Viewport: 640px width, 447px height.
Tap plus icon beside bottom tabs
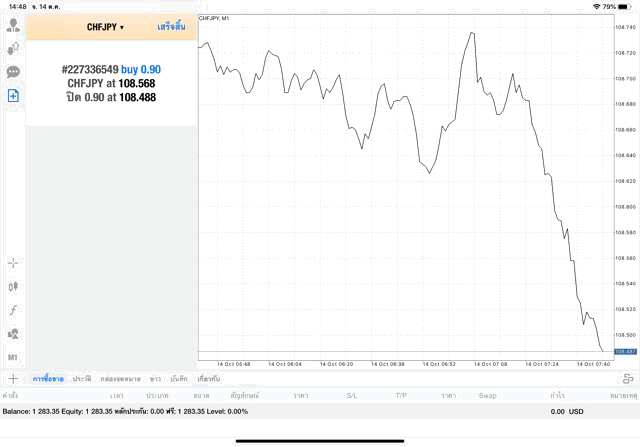(x=12, y=379)
